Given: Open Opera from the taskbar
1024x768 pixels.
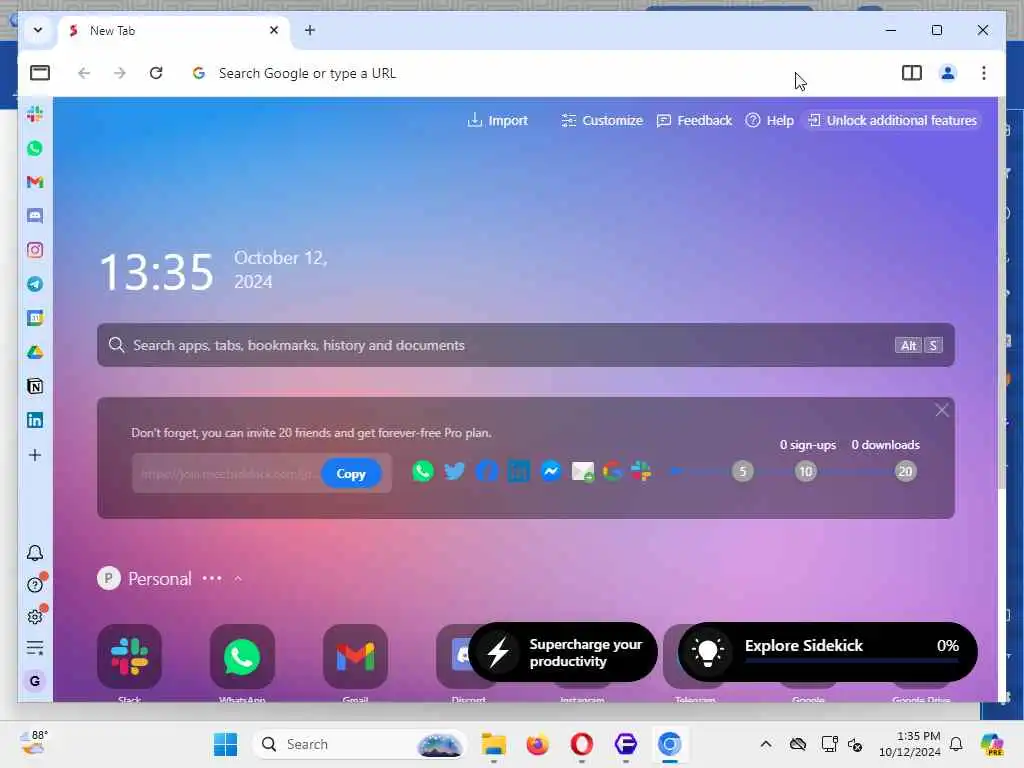Looking at the screenshot, I should coord(582,744).
